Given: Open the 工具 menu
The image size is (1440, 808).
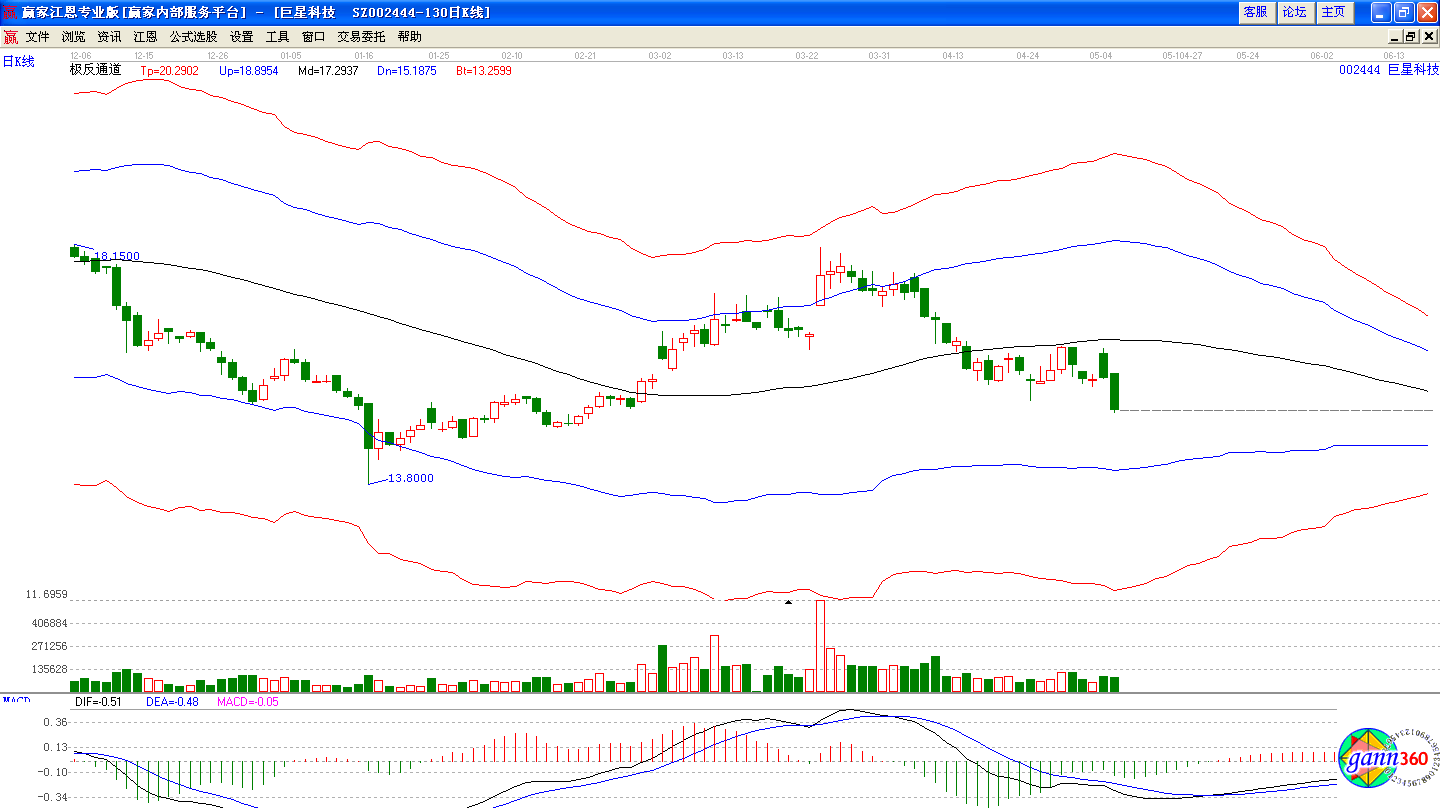Looking at the screenshot, I should (278, 37).
